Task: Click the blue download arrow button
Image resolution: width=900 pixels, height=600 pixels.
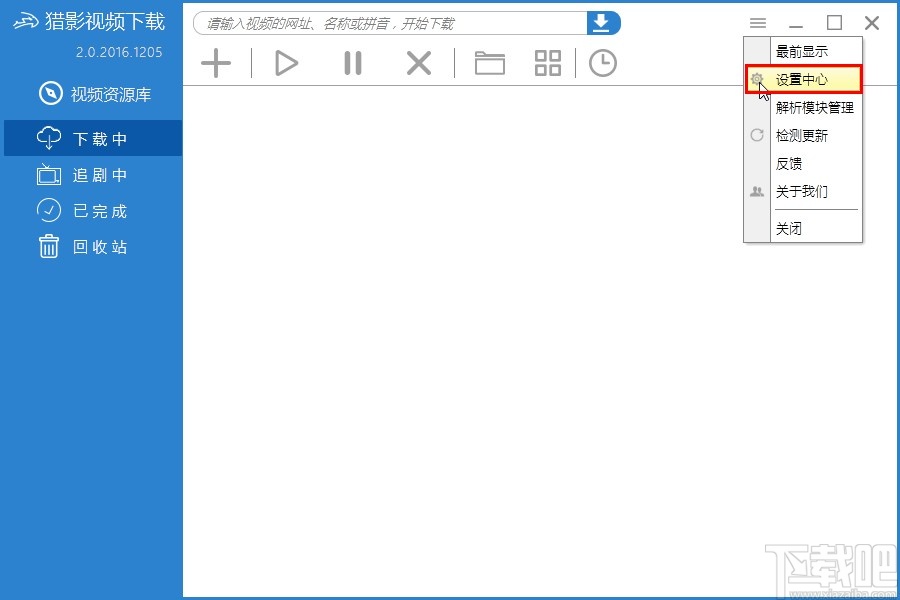Action: click(x=603, y=23)
